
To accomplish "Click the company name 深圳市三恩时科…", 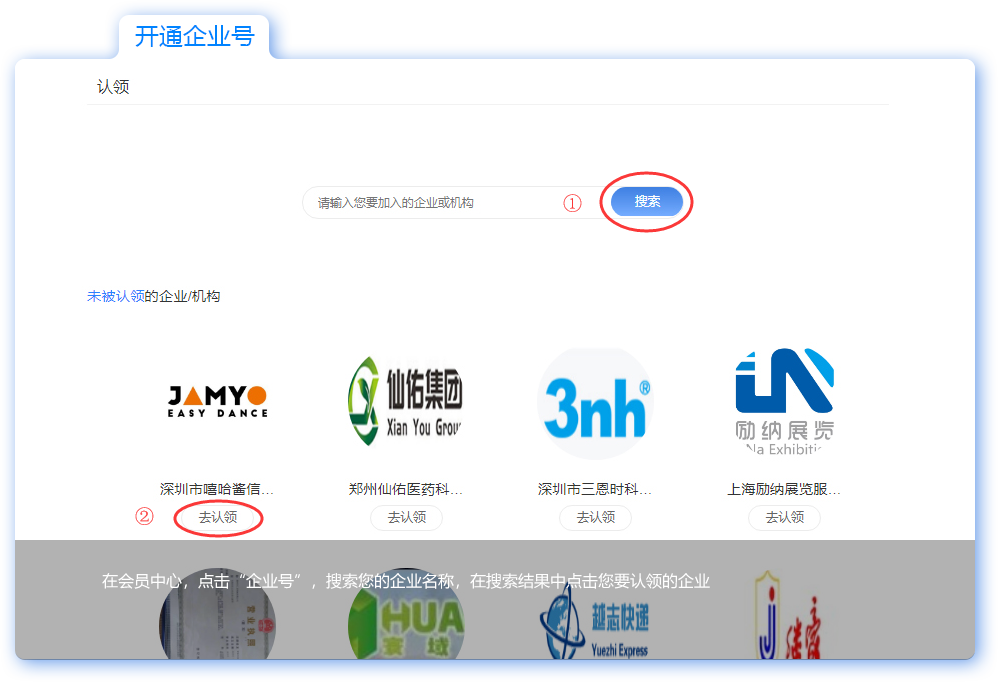I will click(594, 489).
